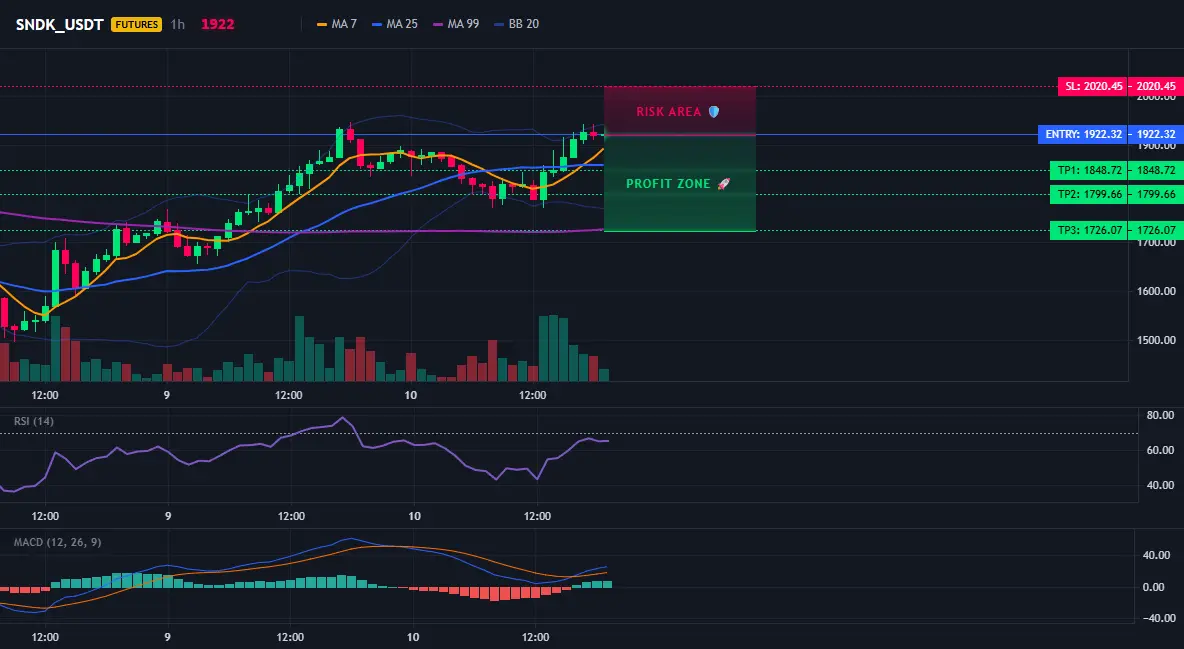Click the shield icon in Risk Area
Screen dimensions: 1184x649
713,112
